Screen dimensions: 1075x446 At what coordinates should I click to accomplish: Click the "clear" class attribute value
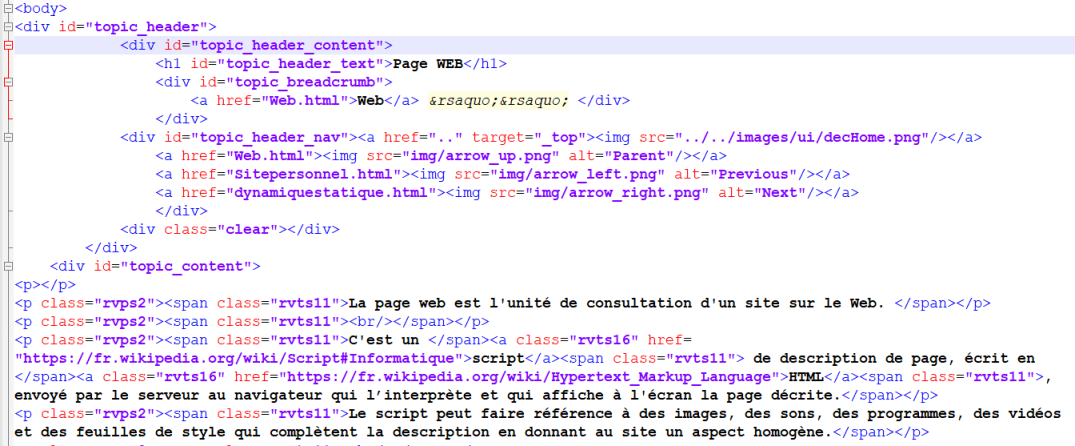coord(246,229)
